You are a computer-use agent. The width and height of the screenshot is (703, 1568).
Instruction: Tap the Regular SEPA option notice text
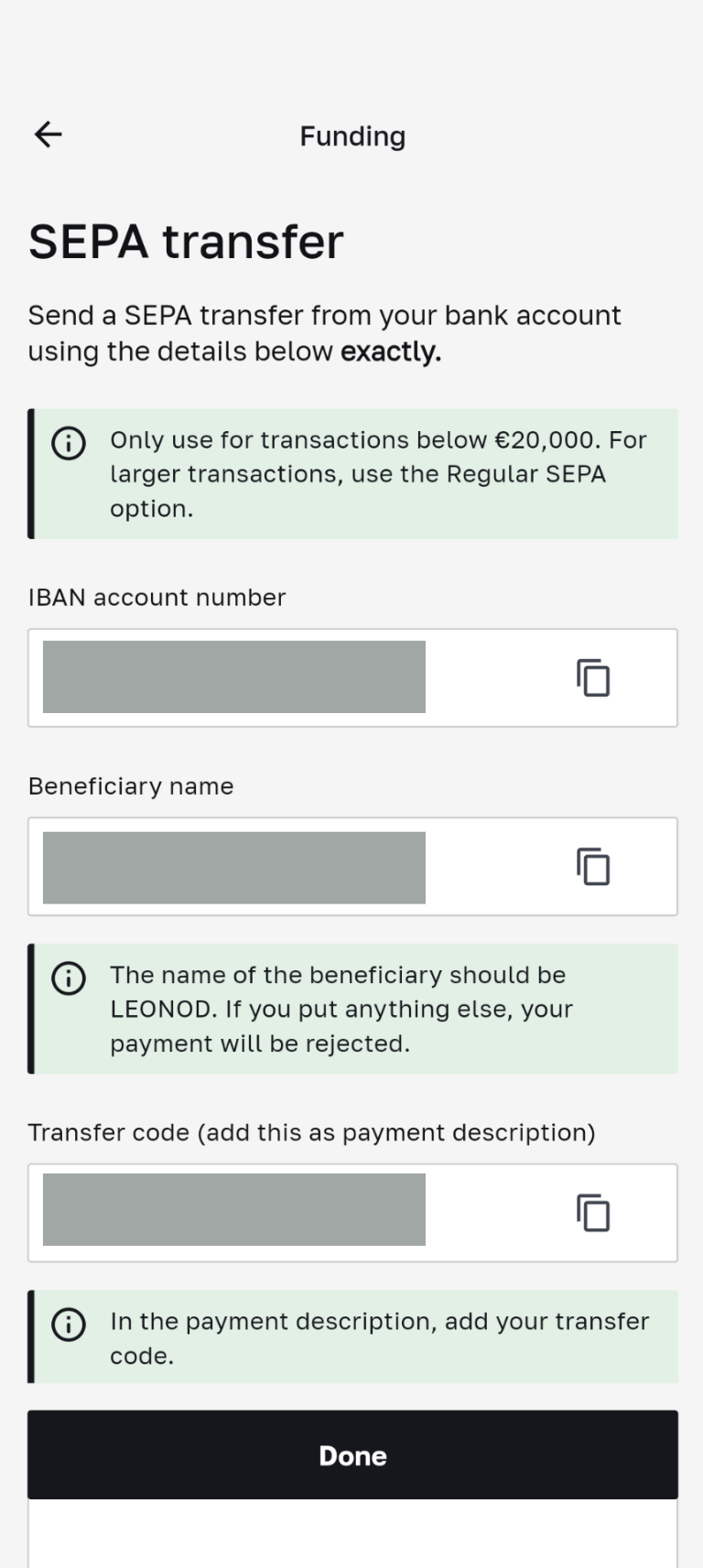point(378,474)
